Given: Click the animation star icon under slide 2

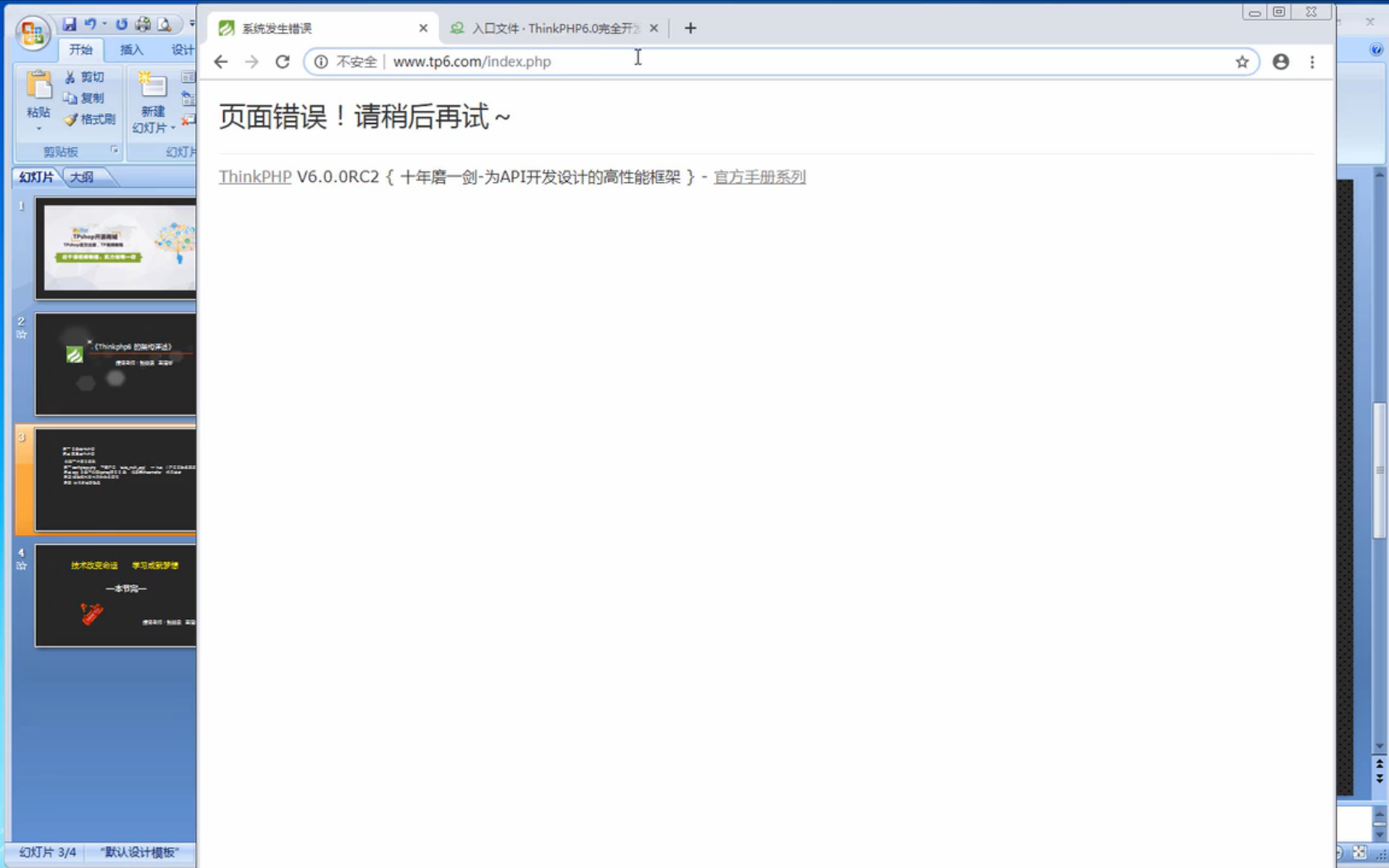Looking at the screenshot, I should click(21, 334).
